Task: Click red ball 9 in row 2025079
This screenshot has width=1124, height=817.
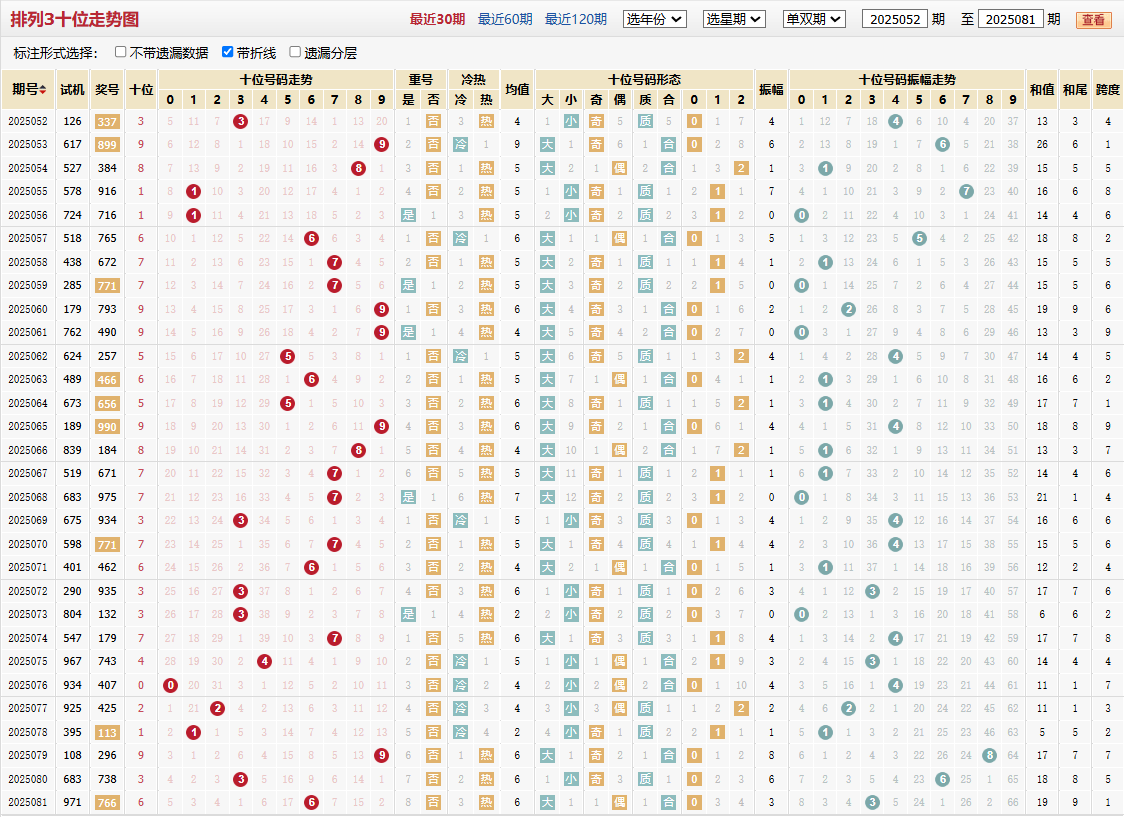Action: click(381, 755)
